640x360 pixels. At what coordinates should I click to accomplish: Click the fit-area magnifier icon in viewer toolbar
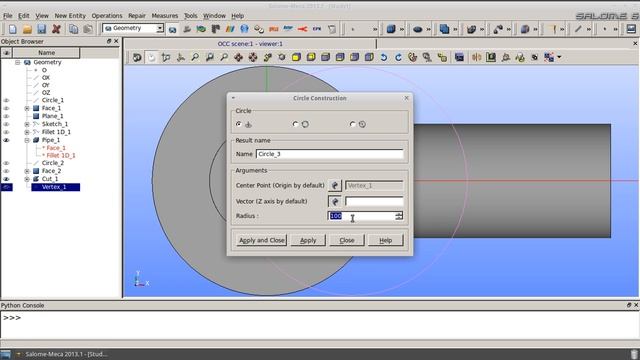pos(209,58)
